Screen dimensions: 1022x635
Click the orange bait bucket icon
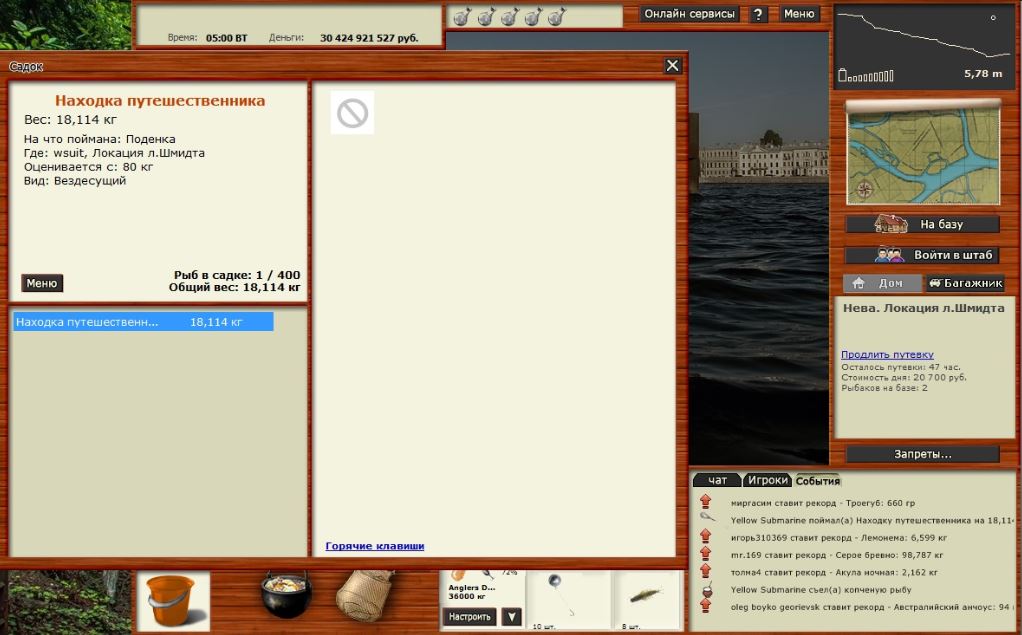171,600
